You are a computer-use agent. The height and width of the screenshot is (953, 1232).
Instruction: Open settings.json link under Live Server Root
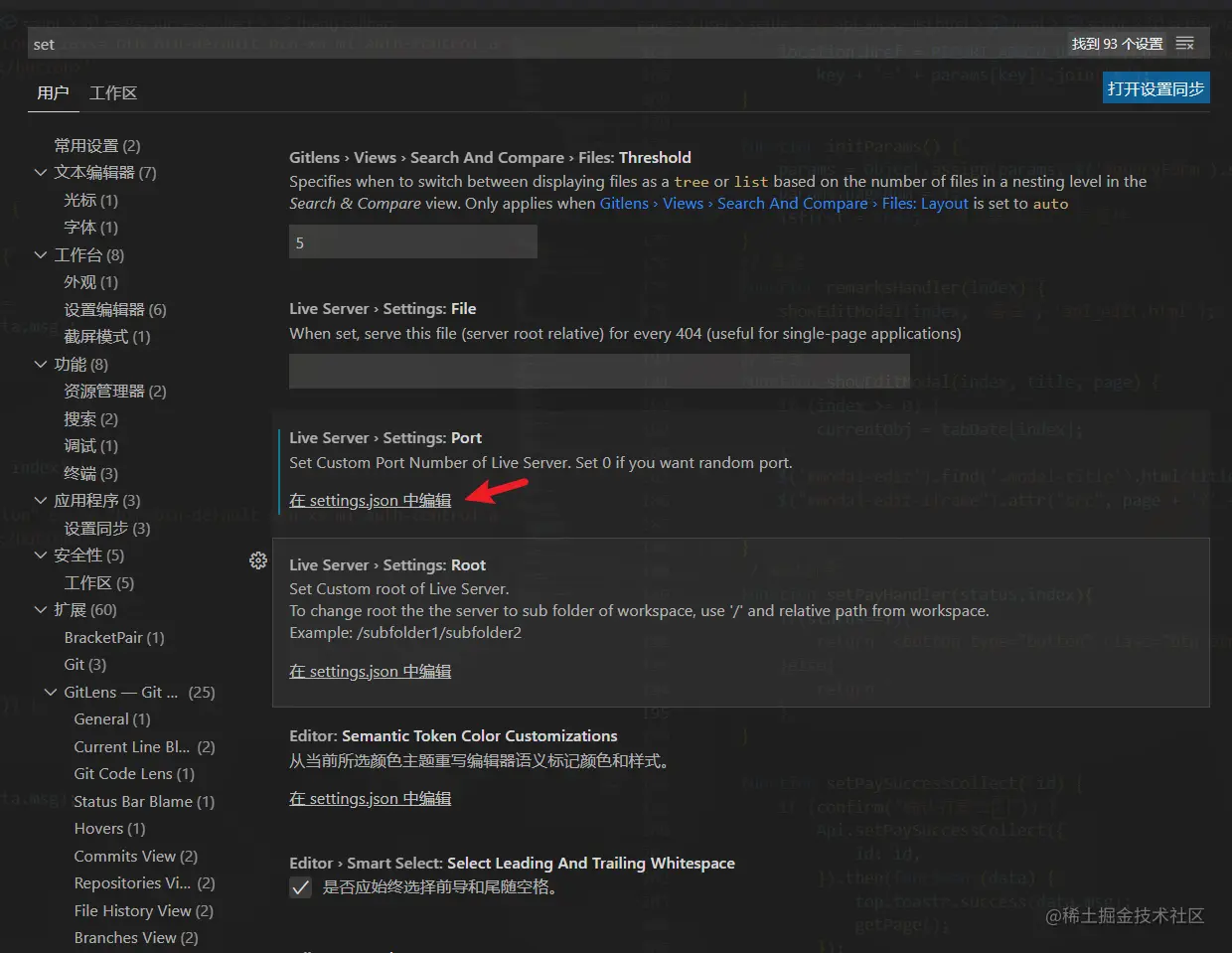coord(370,671)
